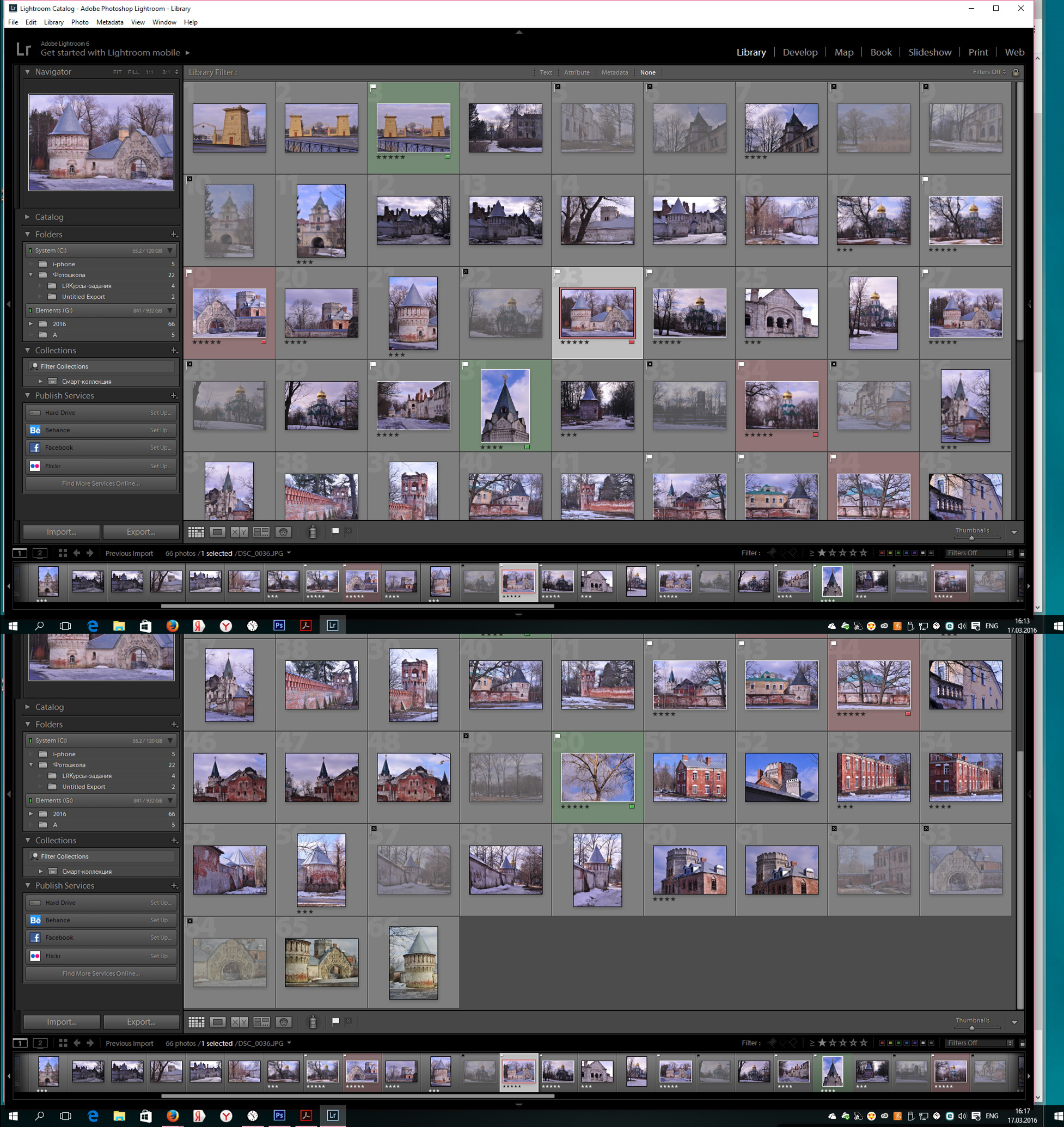Open Compare view (X|Y) in the upper toolbar
Screen dimensions: 1064x1127
240,532
